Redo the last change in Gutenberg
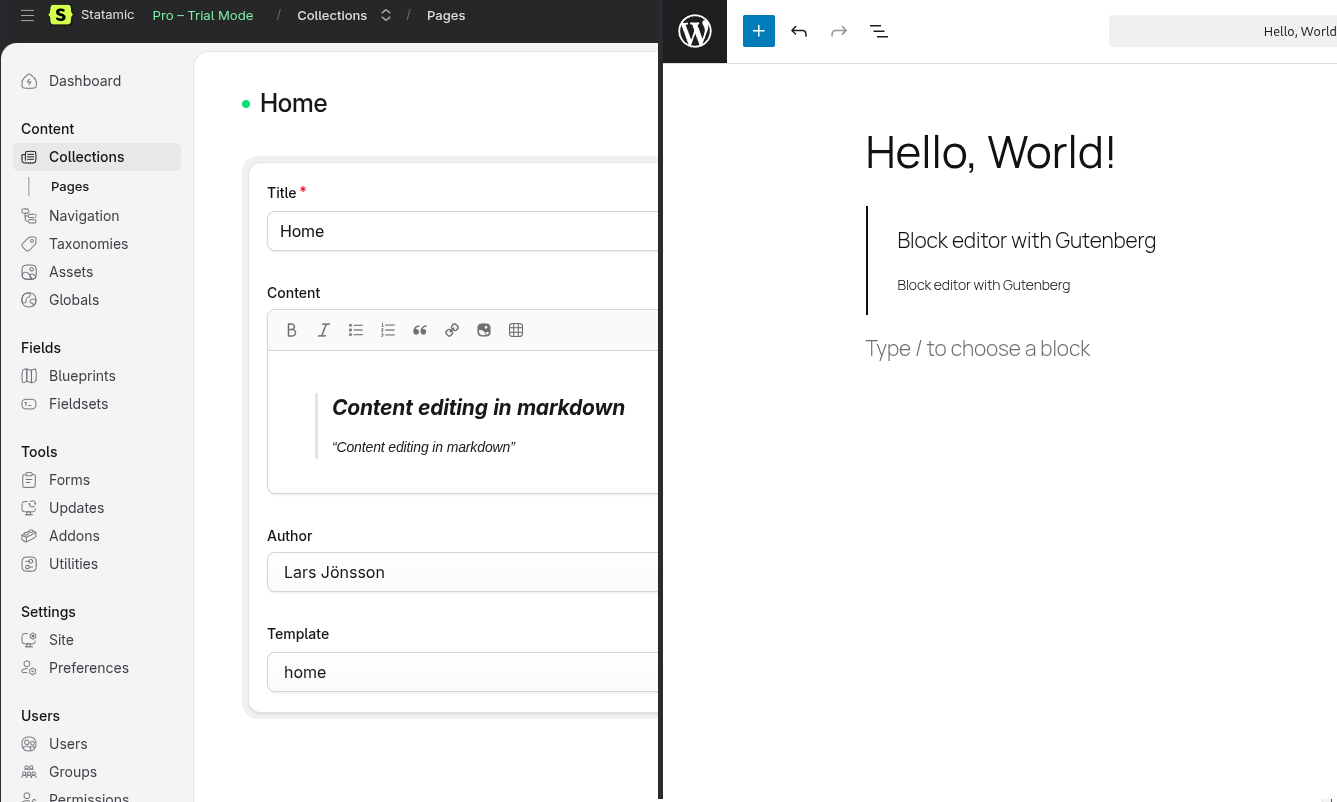This screenshot has height=802, width=1337. (x=839, y=31)
